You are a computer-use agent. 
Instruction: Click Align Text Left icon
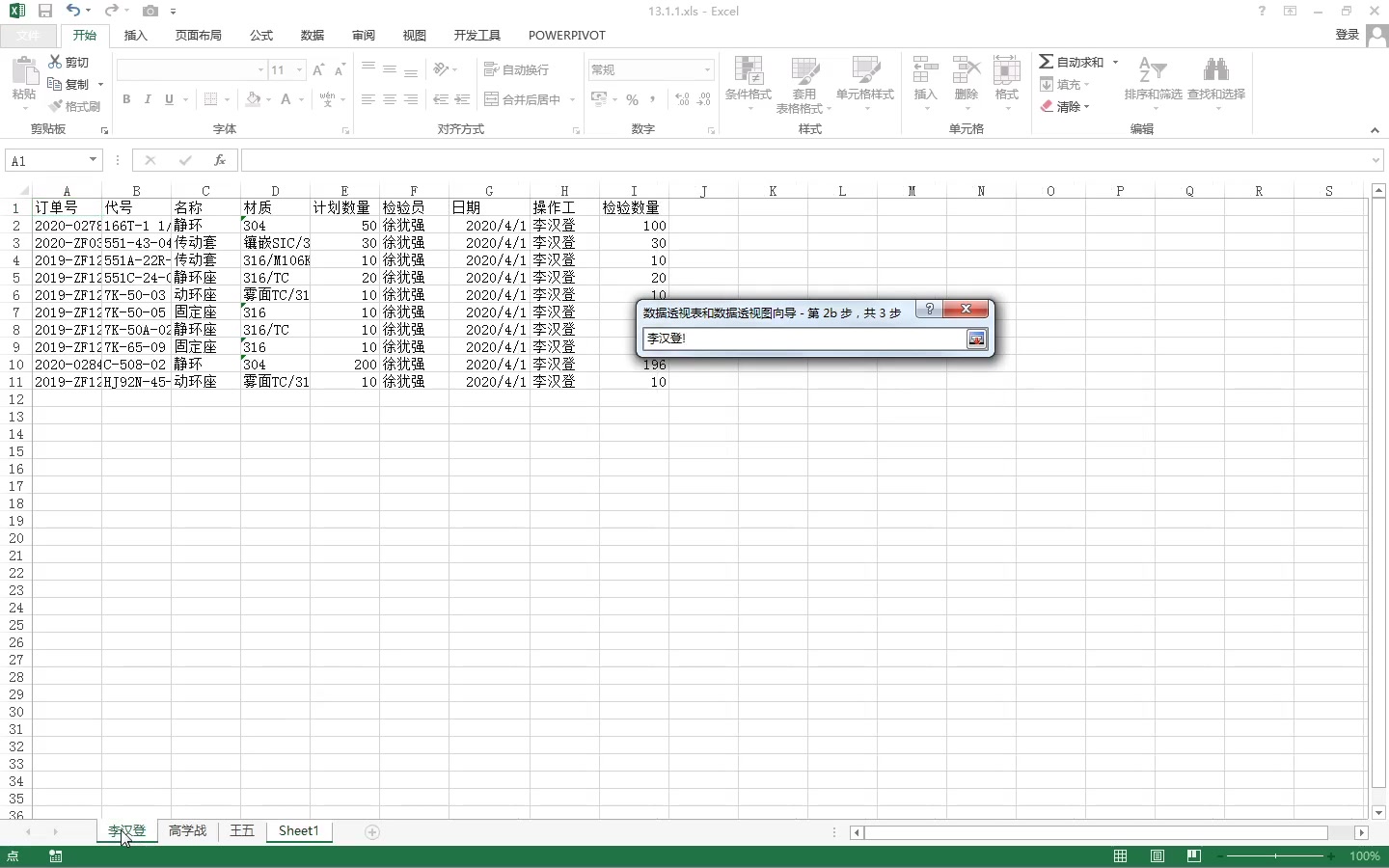(x=368, y=99)
